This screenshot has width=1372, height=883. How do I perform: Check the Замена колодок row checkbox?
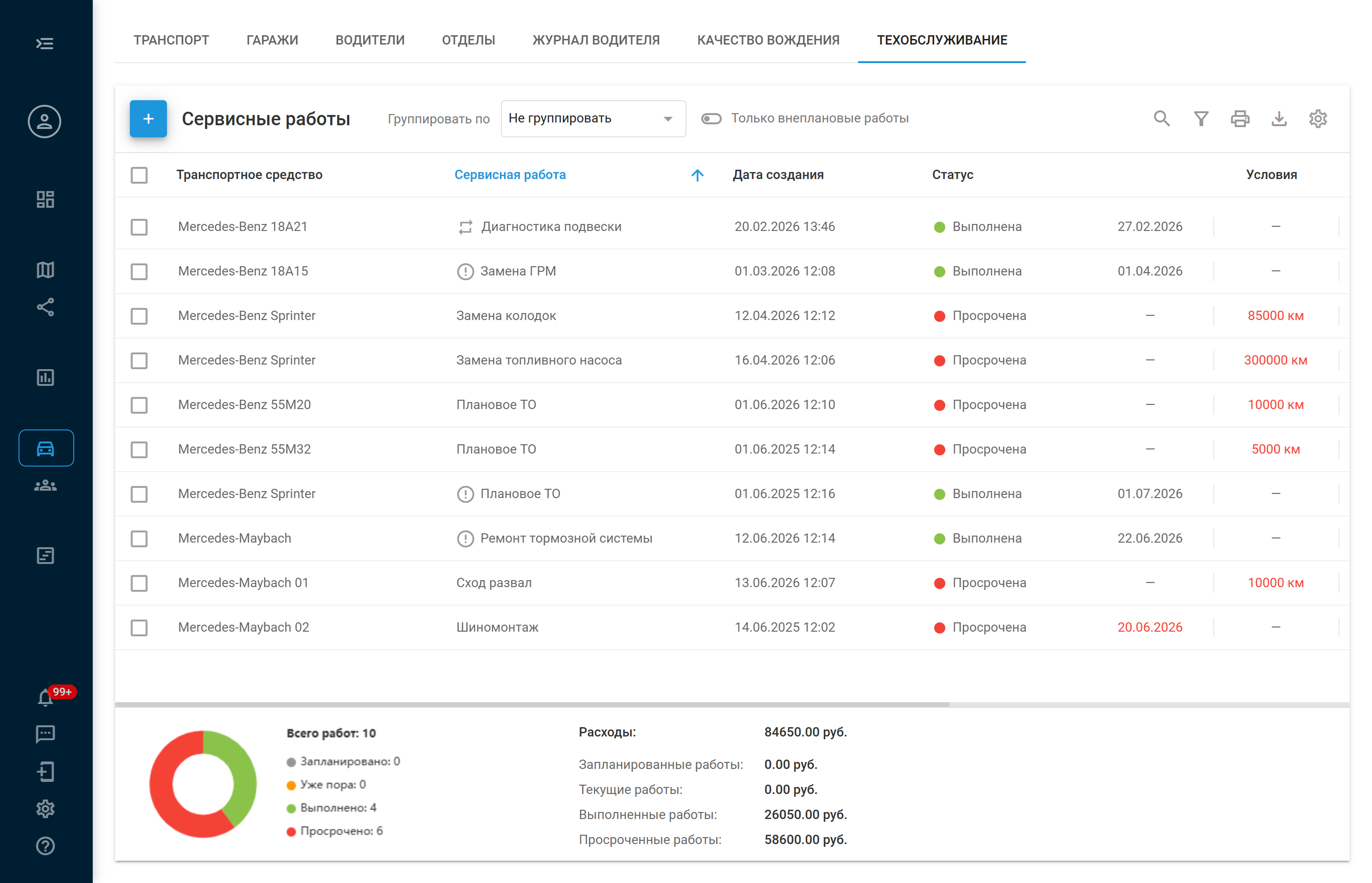click(x=139, y=316)
